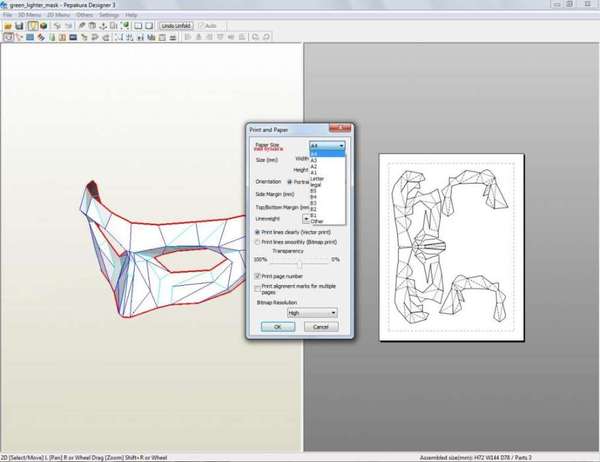The width and height of the screenshot is (600, 462).
Task: Open the 2D Menu
Action: click(x=58, y=15)
